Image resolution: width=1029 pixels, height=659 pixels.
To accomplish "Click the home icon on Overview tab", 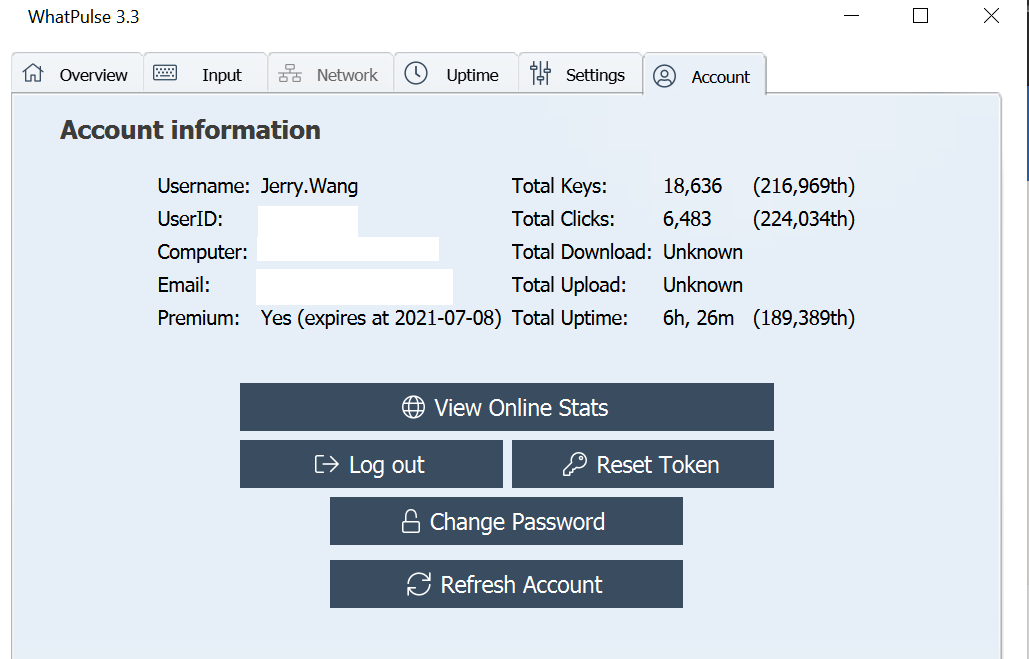I will point(33,73).
